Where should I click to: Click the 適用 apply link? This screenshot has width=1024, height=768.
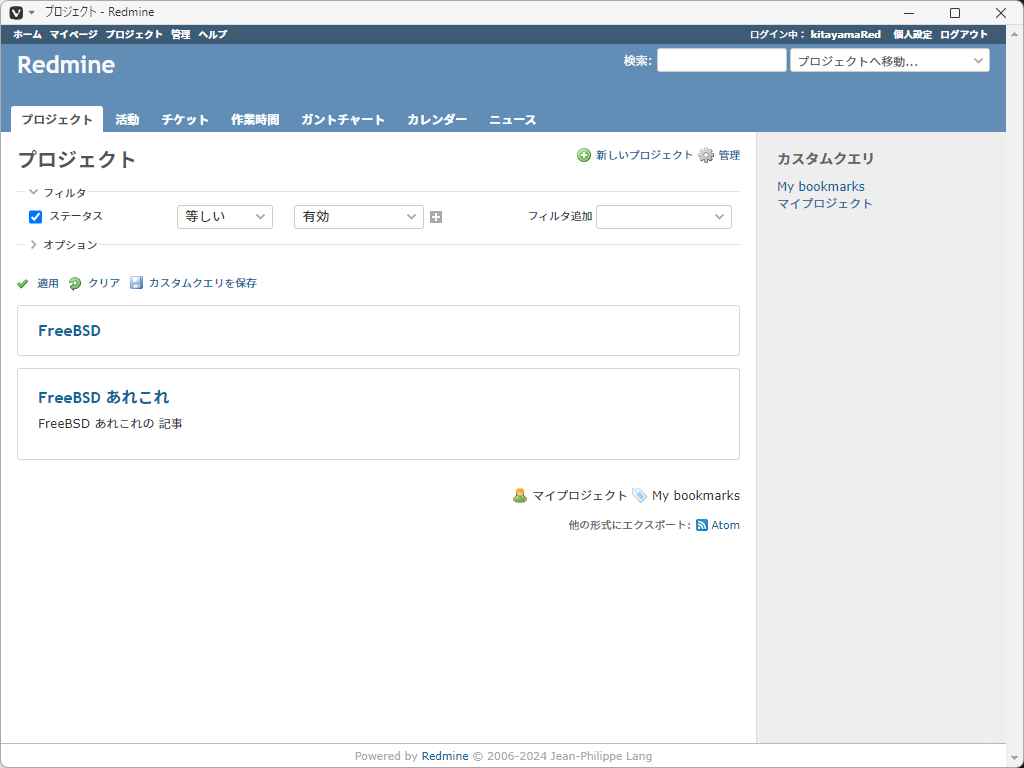point(48,283)
